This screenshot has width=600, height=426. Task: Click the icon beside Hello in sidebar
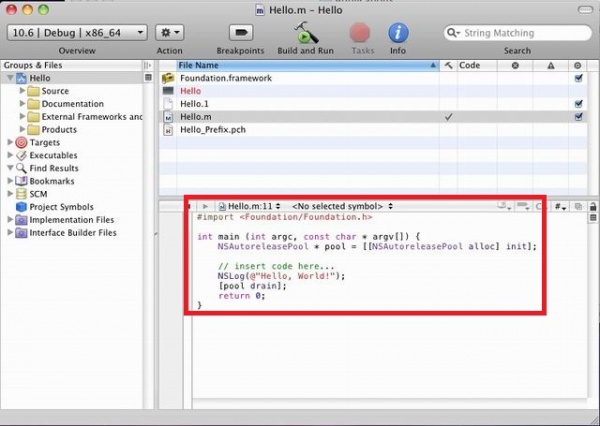pos(148,78)
